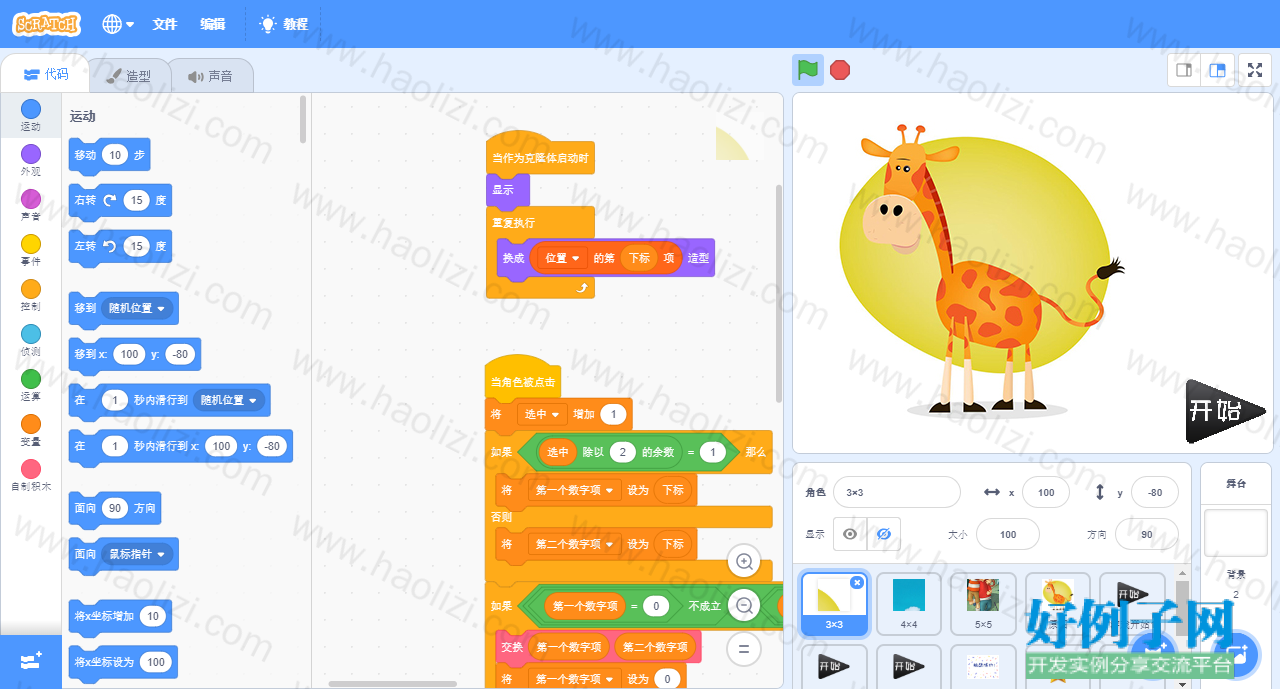Switch to the 声音 sounds tab

coord(211,76)
